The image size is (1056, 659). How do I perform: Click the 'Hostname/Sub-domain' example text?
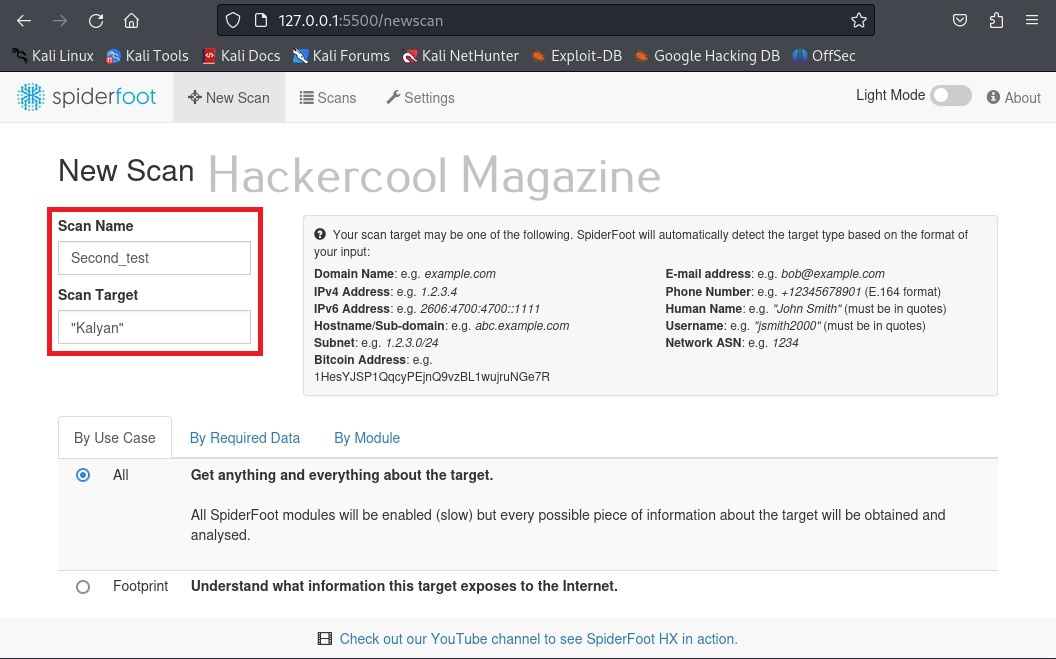(441, 326)
